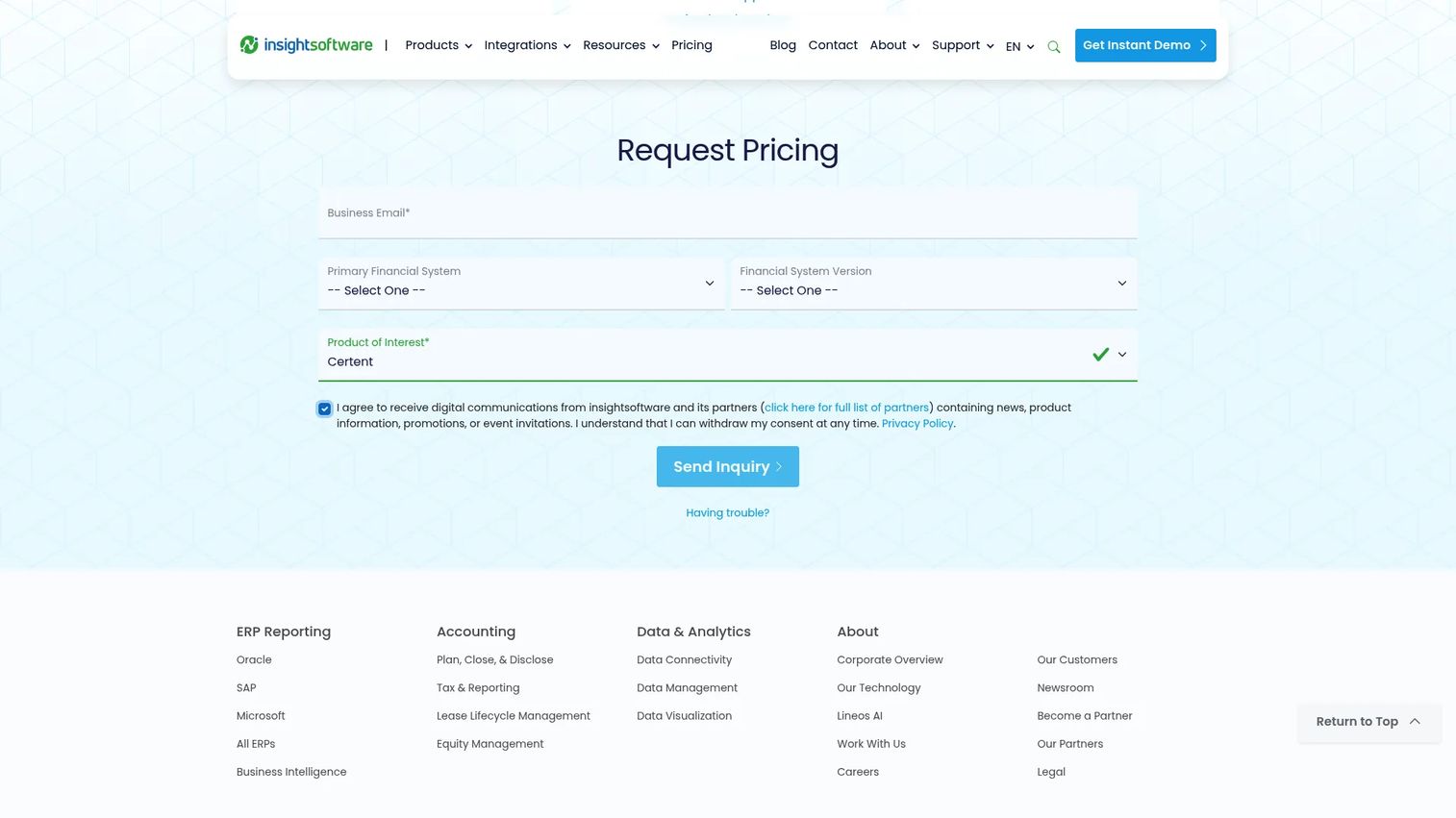
Task: Expand the Products menu
Action: coord(439,45)
